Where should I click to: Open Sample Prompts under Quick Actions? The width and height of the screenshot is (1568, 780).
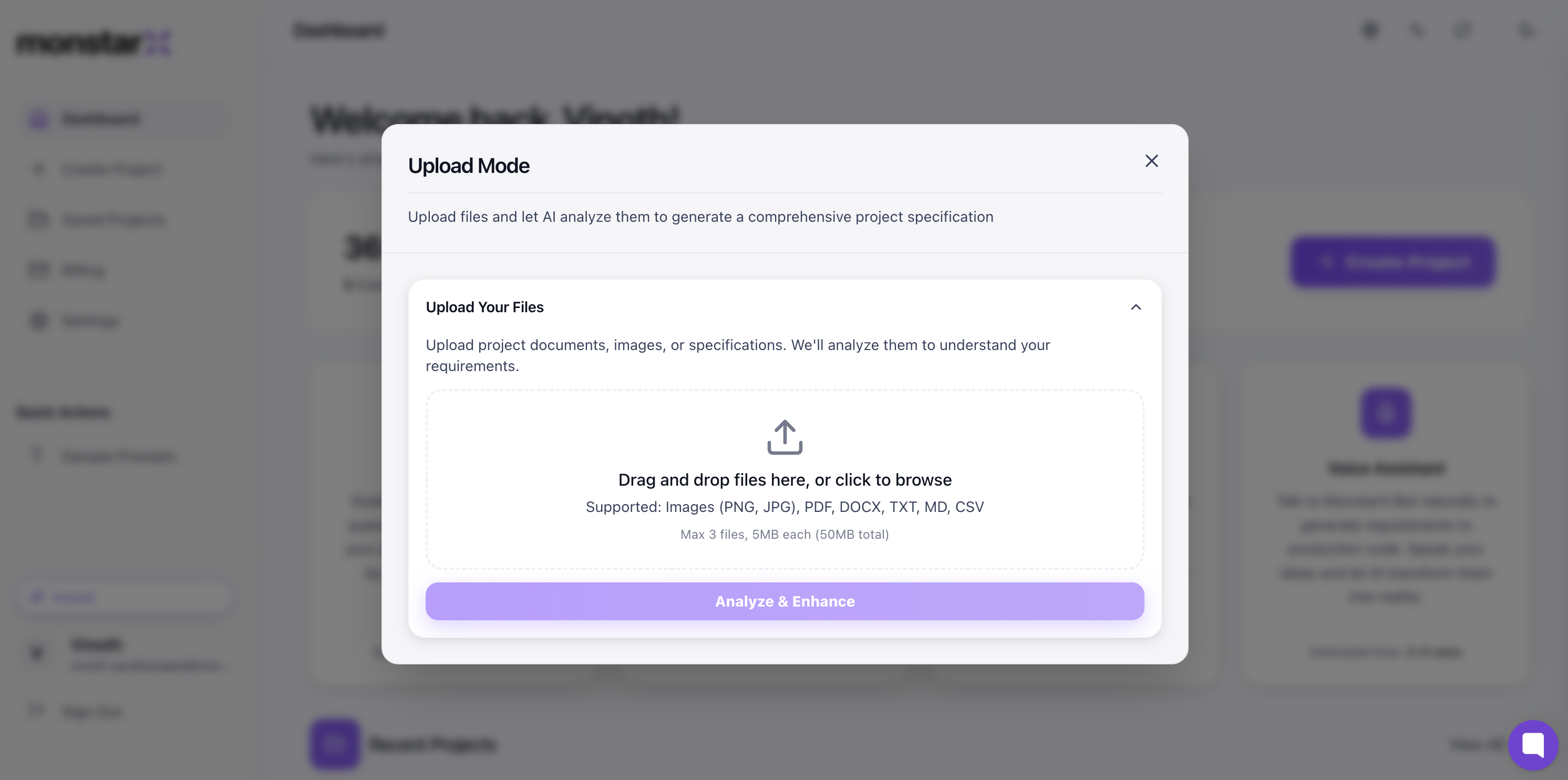pyautogui.click(x=119, y=456)
